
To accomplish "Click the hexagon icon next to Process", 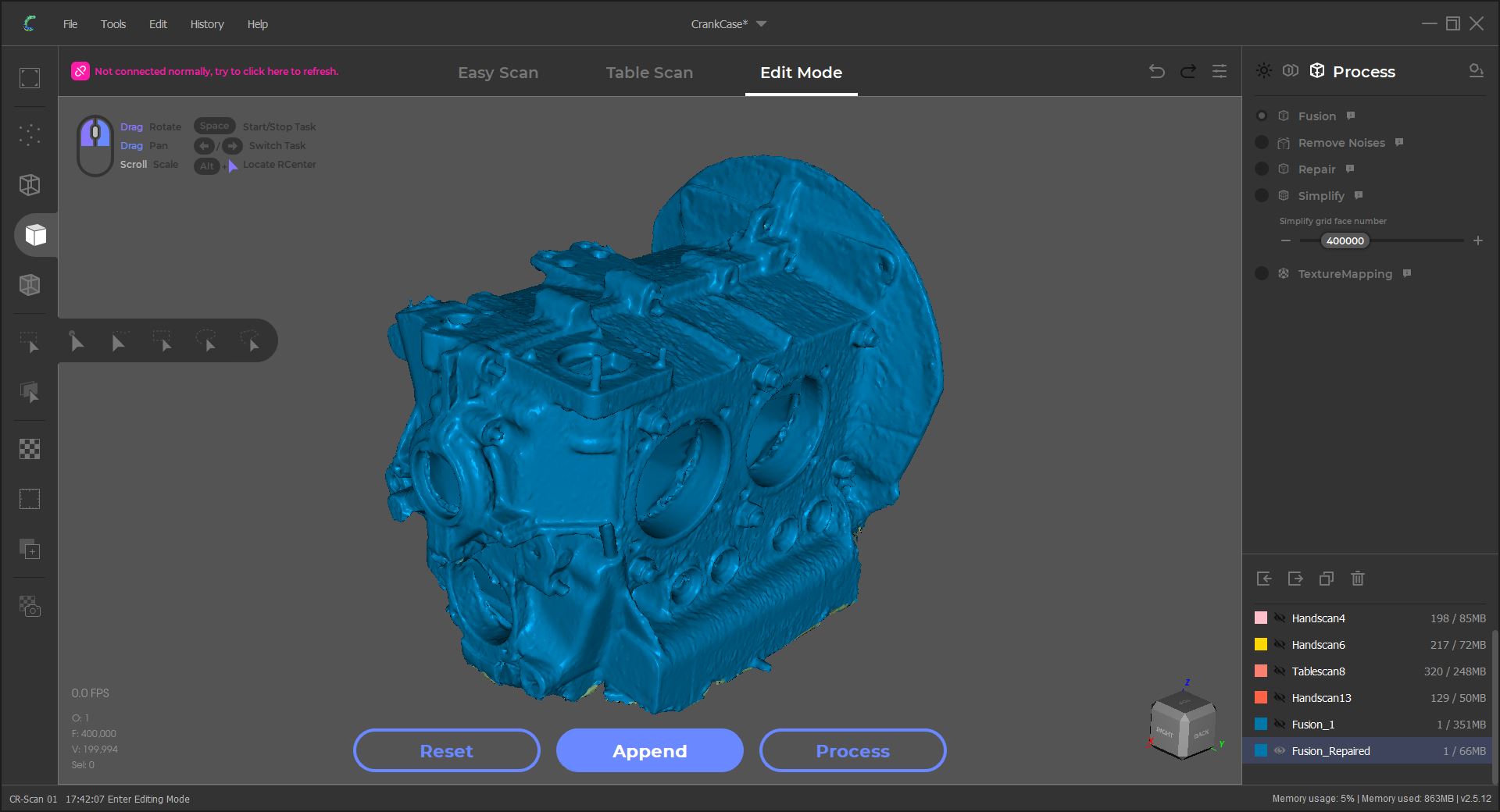I will [1291, 71].
